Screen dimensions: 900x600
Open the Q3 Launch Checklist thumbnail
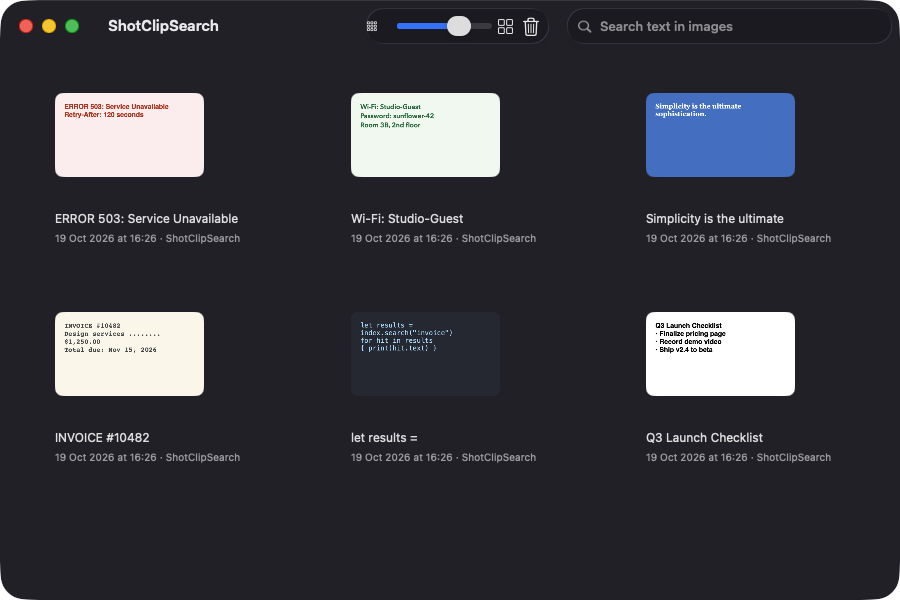point(720,354)
